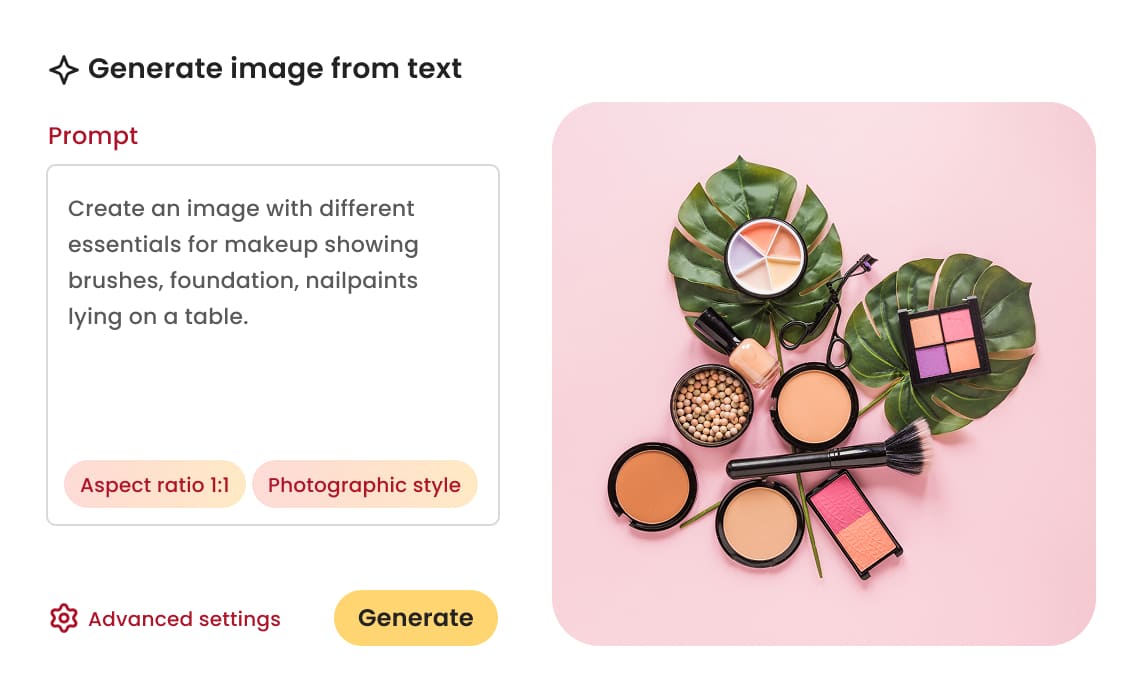
Task: Open the Advanced settings link
Action: click(x=184, y=619)
